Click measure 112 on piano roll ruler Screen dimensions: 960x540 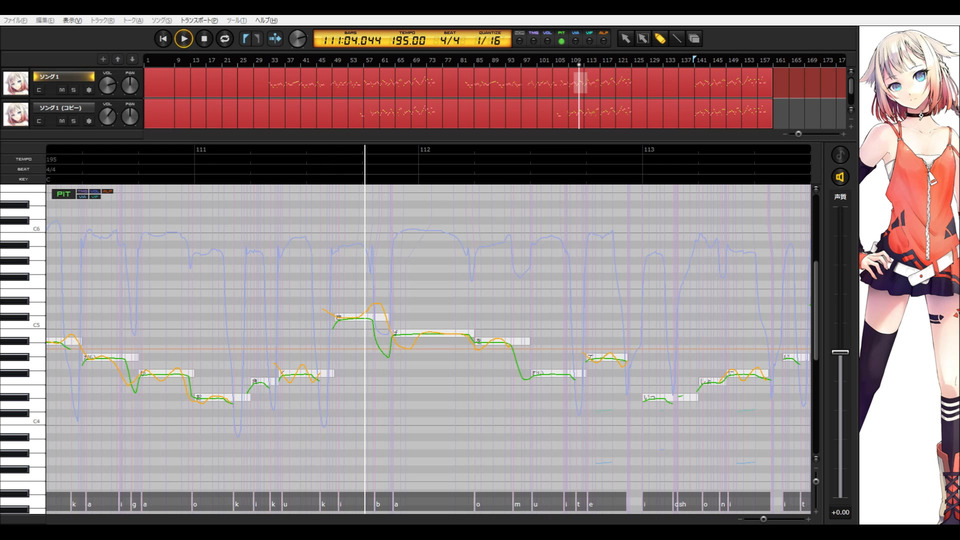(425, 149)
